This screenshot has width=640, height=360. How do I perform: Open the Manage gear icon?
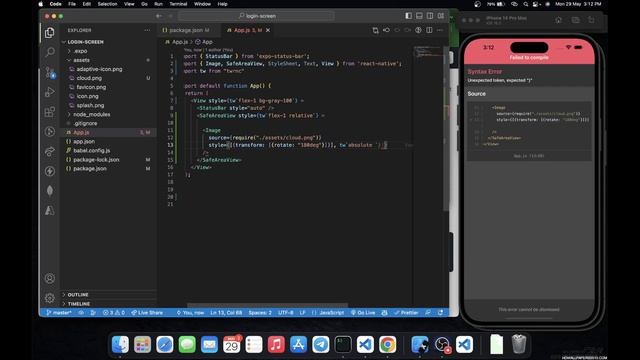point(50,298)
